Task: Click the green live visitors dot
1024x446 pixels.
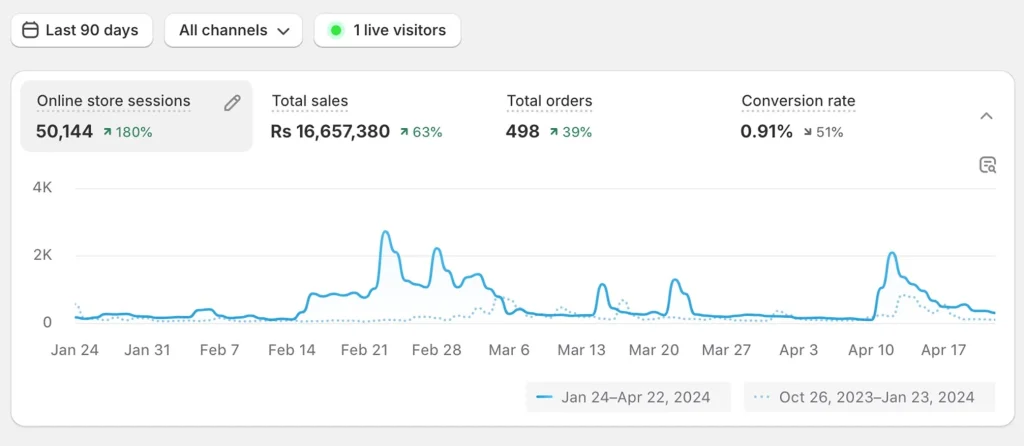Action: pyautogui.click(x=336, y=30)
